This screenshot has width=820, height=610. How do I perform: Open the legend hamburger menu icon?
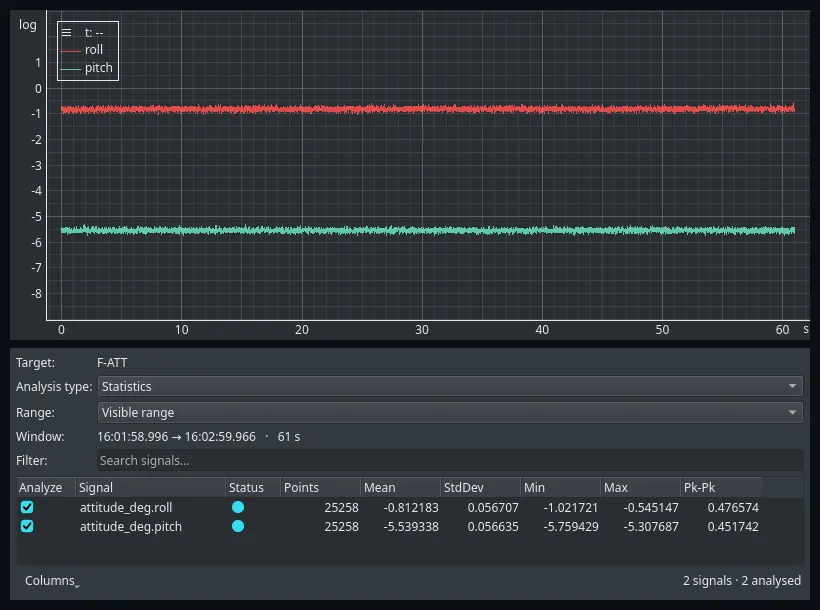[66, 32]
